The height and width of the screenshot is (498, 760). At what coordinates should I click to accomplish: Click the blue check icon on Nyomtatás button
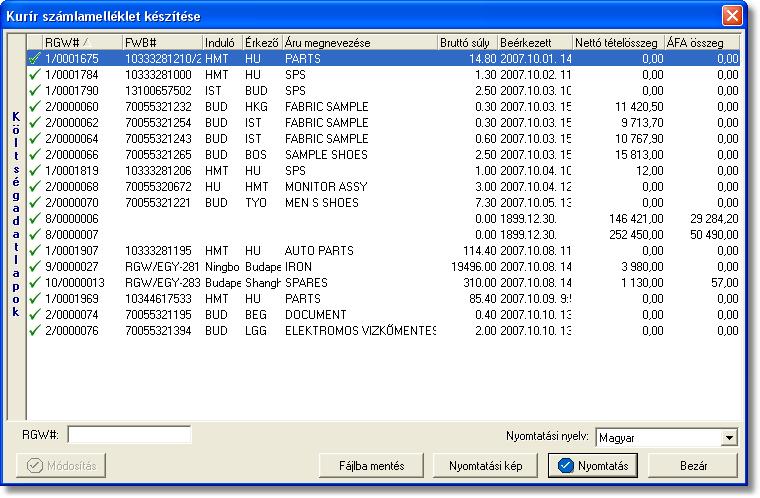(566, 466)
